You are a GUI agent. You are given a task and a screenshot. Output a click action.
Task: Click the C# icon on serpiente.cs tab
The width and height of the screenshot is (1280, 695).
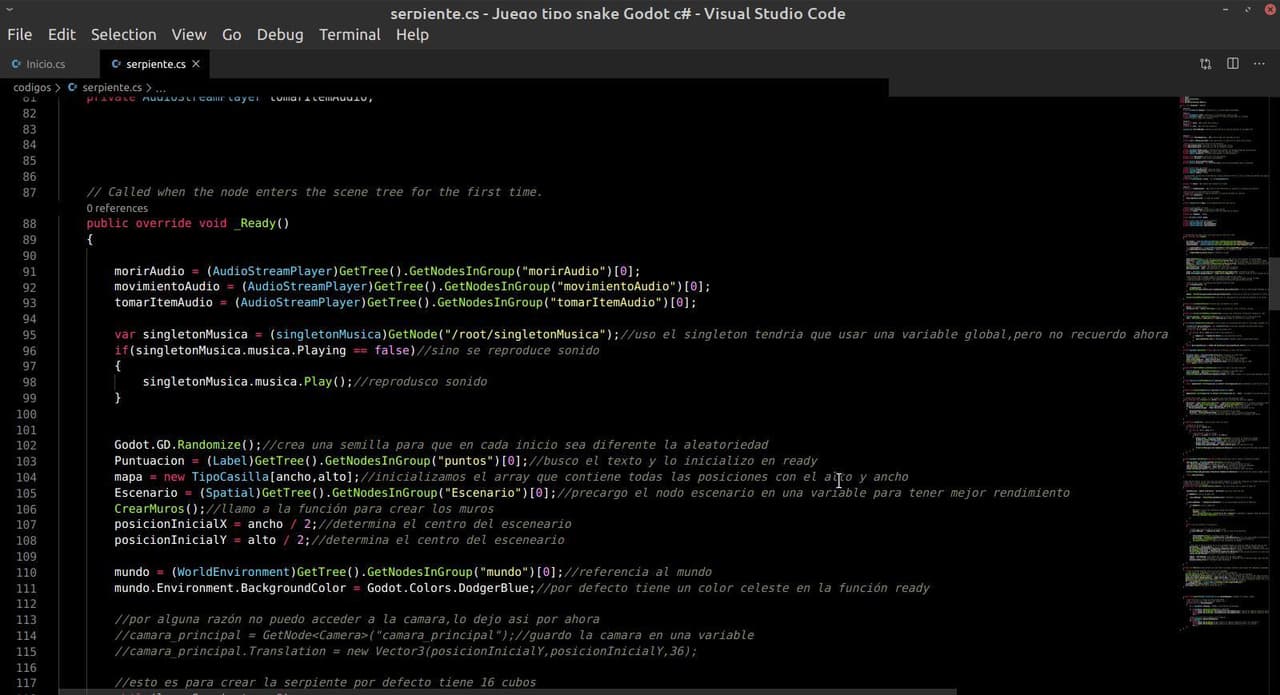116,64
